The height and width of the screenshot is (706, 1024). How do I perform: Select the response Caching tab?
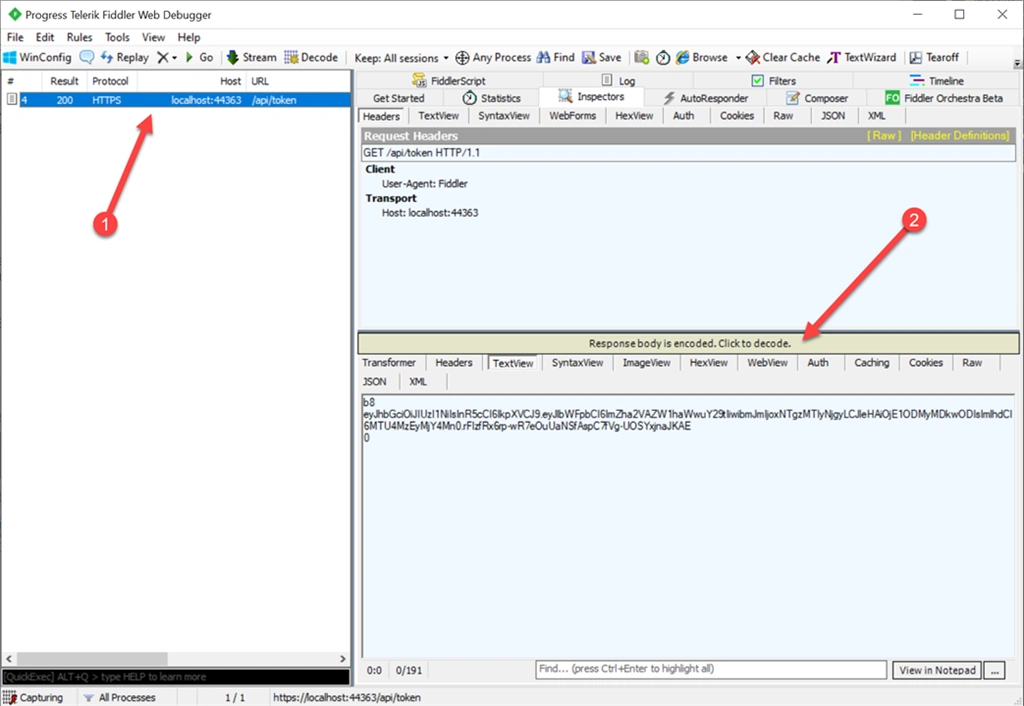click(x=871, y=362)
